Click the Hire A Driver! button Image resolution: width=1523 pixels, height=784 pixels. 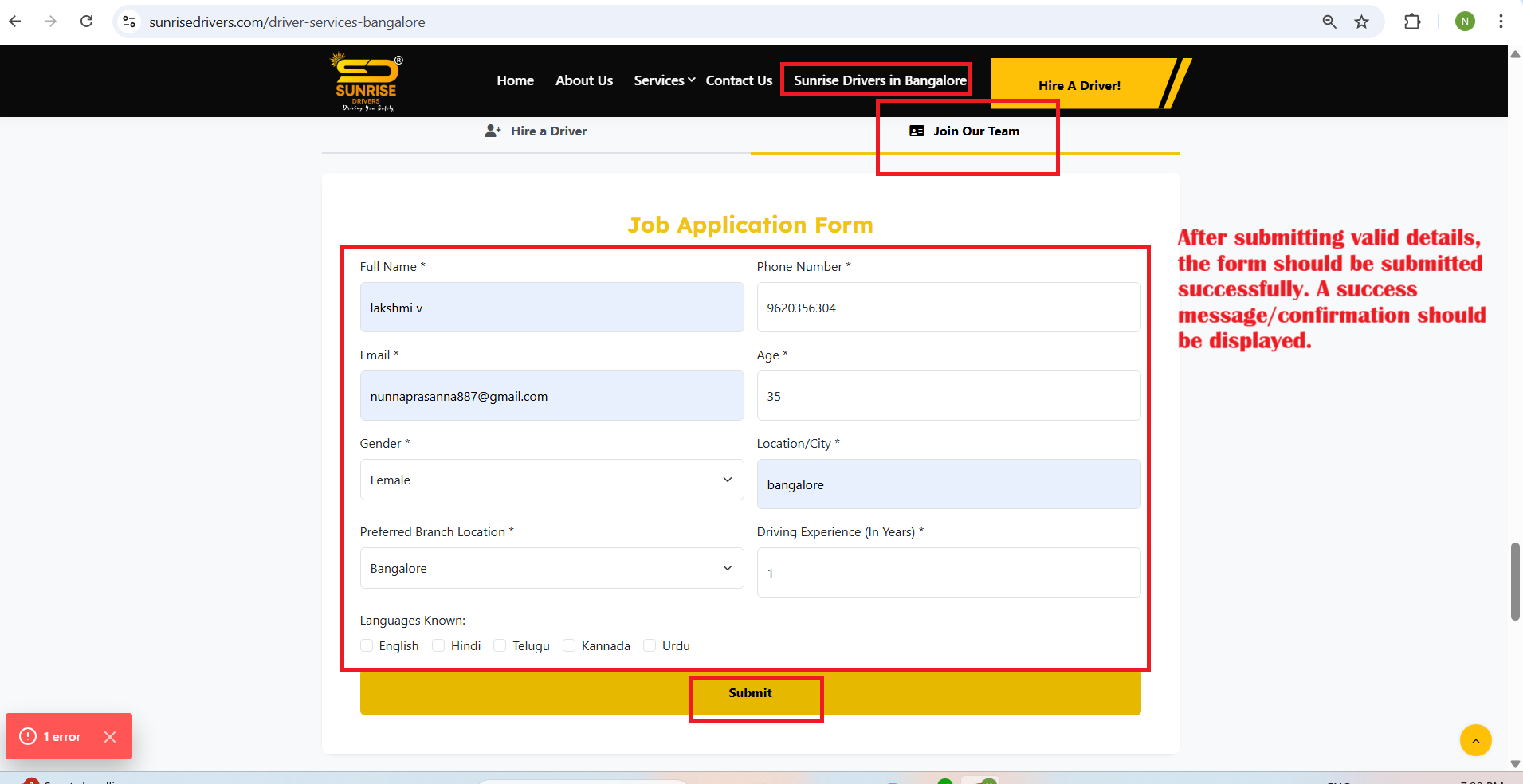point(1079,85)
